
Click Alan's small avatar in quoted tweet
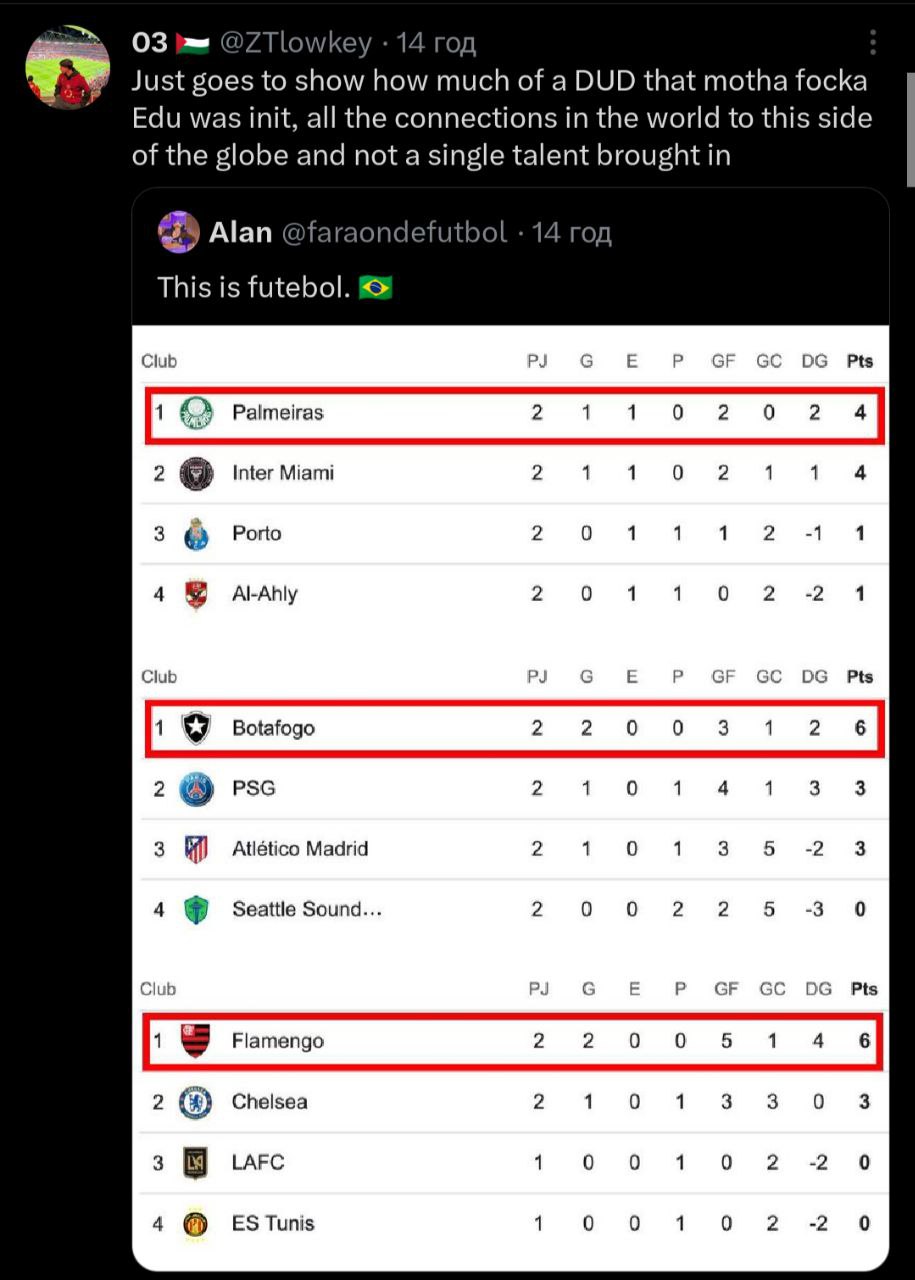178,233
